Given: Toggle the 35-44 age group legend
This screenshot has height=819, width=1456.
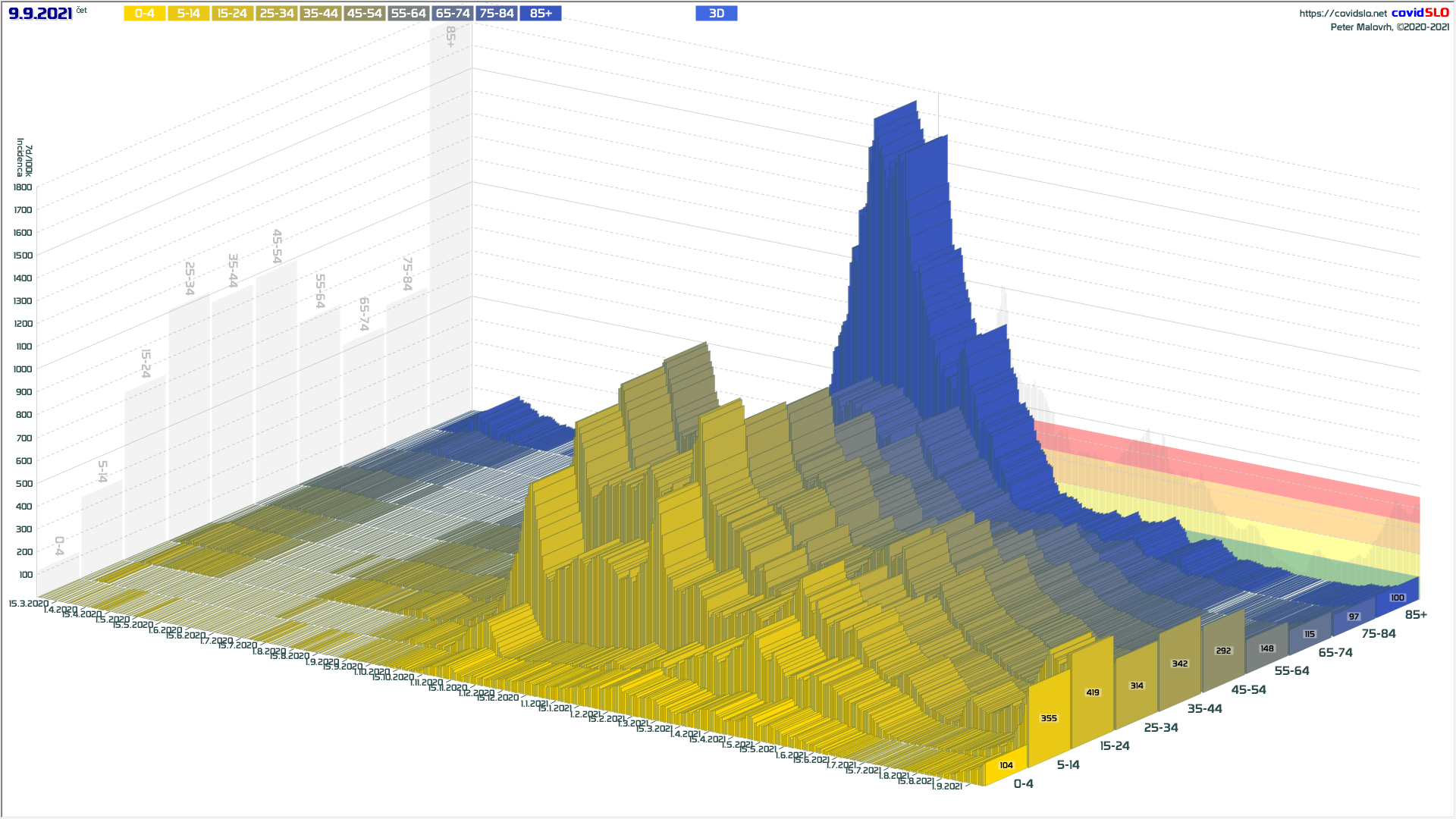Looking at the screenshot, I should pos(320,14).
